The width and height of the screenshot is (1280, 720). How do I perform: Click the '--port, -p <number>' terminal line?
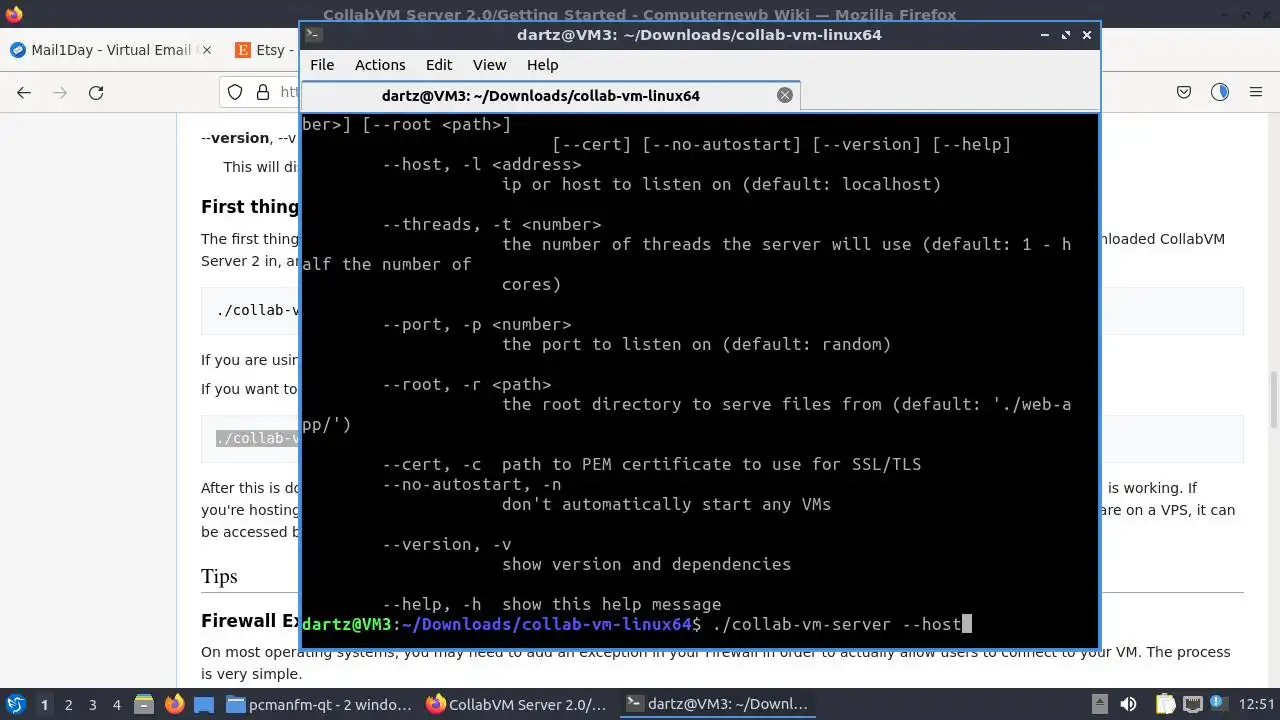(x=477, y=324)
